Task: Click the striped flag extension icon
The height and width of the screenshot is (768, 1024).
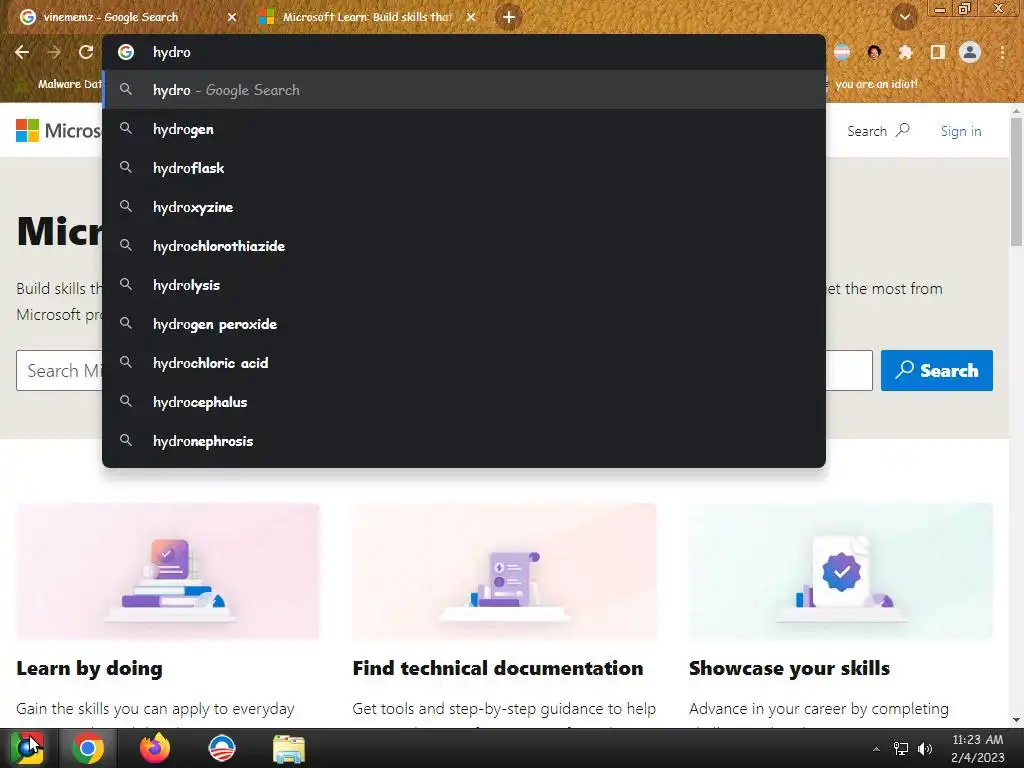Action: pos(842,52)
